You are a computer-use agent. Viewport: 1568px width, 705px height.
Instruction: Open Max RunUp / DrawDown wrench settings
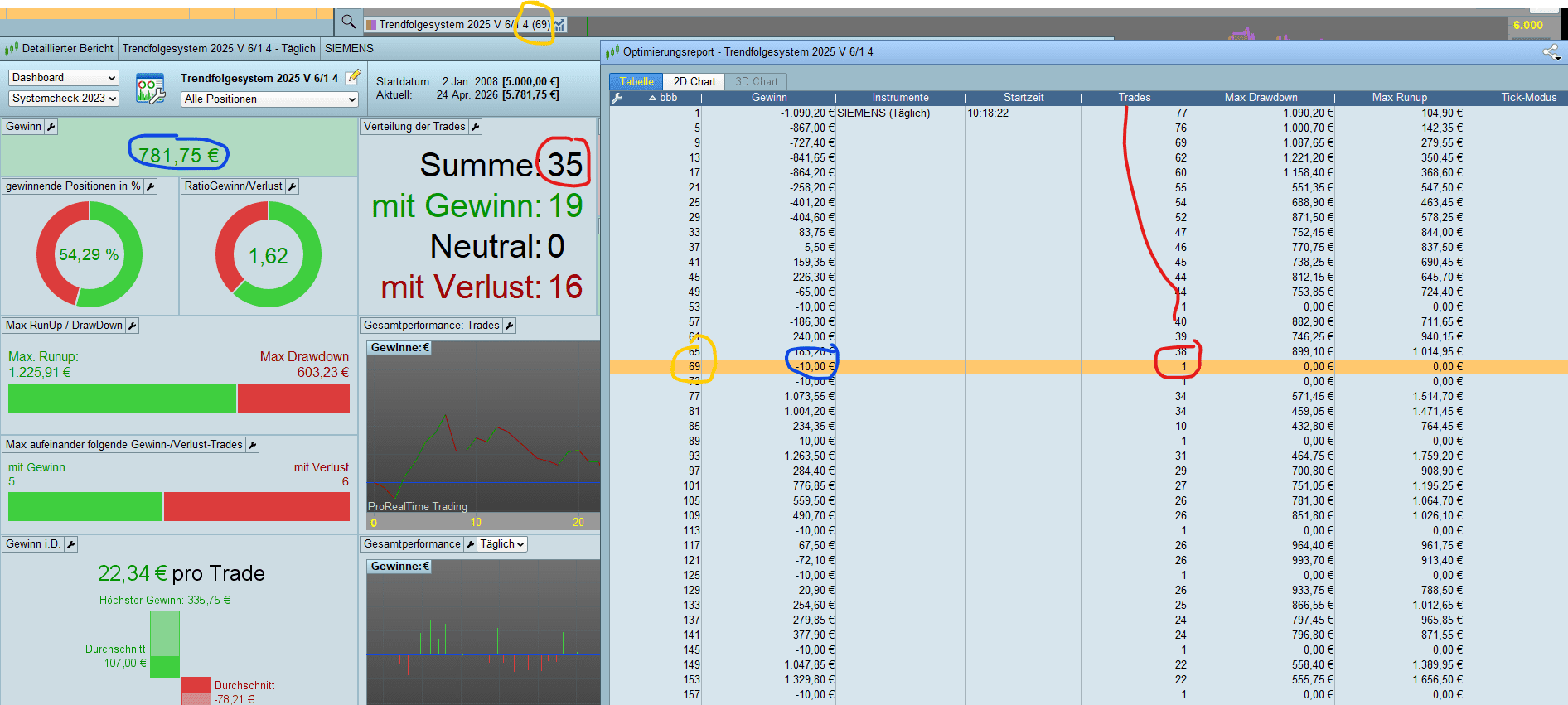(x=132, y=326)
